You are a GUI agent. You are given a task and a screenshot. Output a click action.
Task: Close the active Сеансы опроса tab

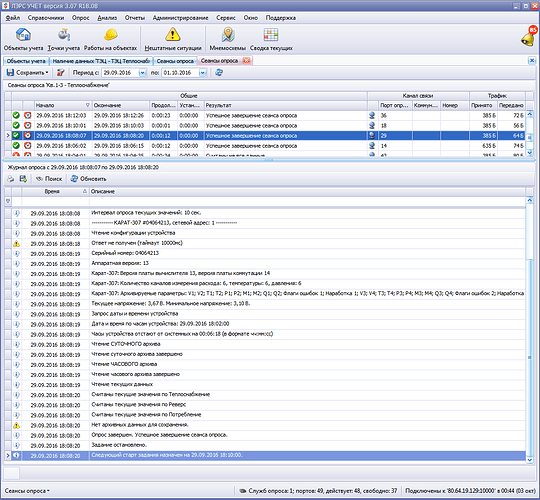[x=246, y=61]
